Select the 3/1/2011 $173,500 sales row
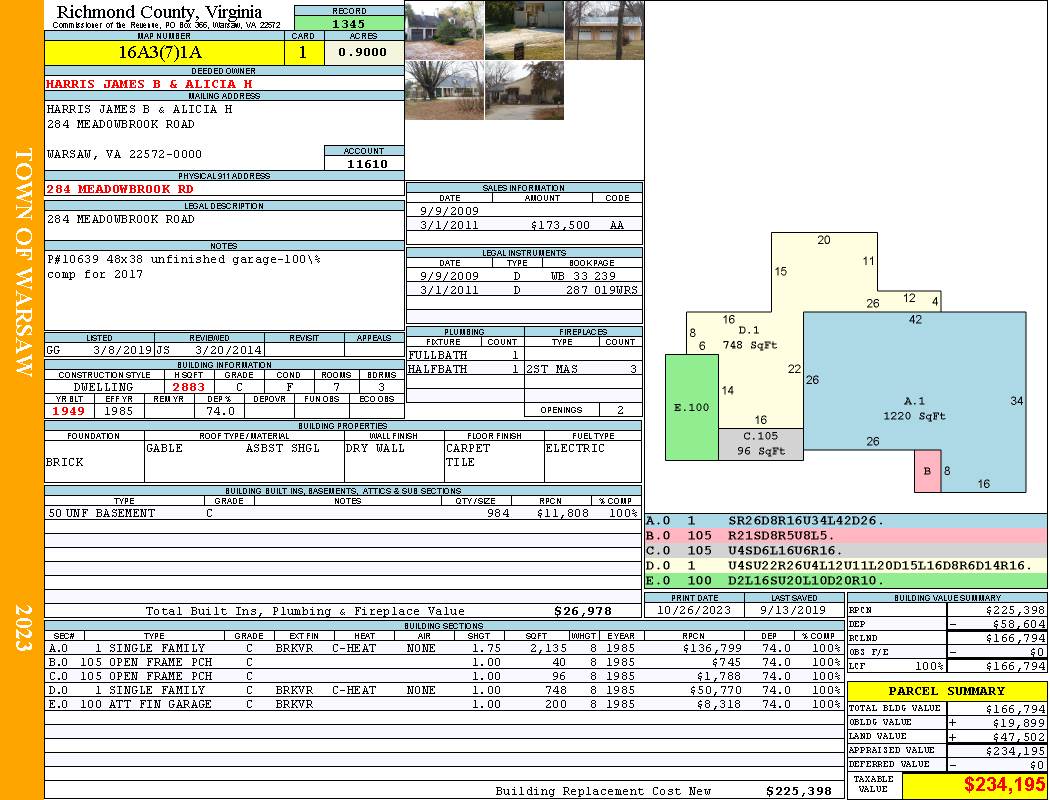Viewport: 1050px width, 800px height. click(x=524, y=225)
